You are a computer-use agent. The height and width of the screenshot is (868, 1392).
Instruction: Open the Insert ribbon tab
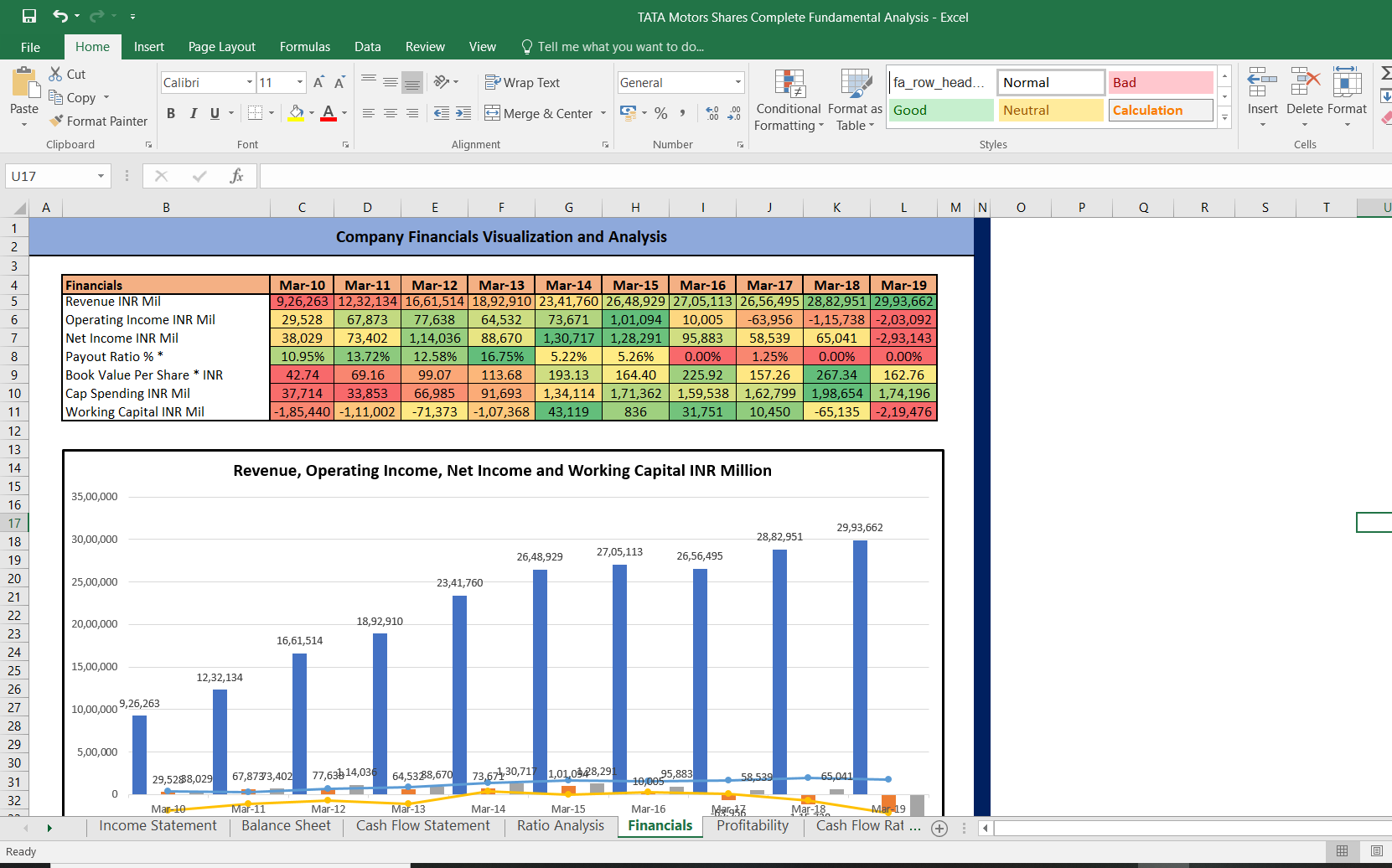tap(149, 47)
